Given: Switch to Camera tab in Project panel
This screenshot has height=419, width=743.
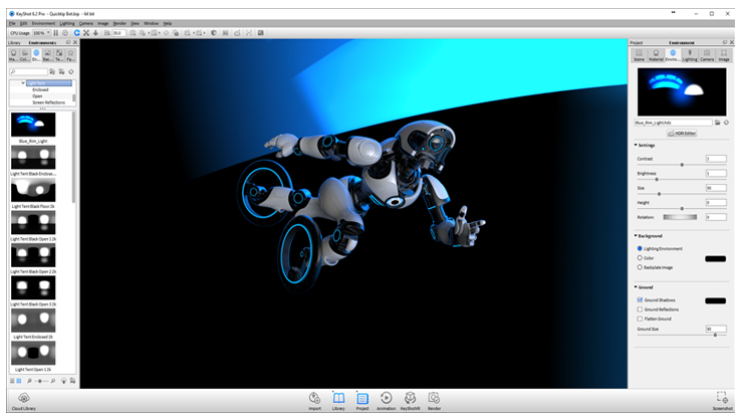Looking at the screenshot, I should (x=707, y=55).
